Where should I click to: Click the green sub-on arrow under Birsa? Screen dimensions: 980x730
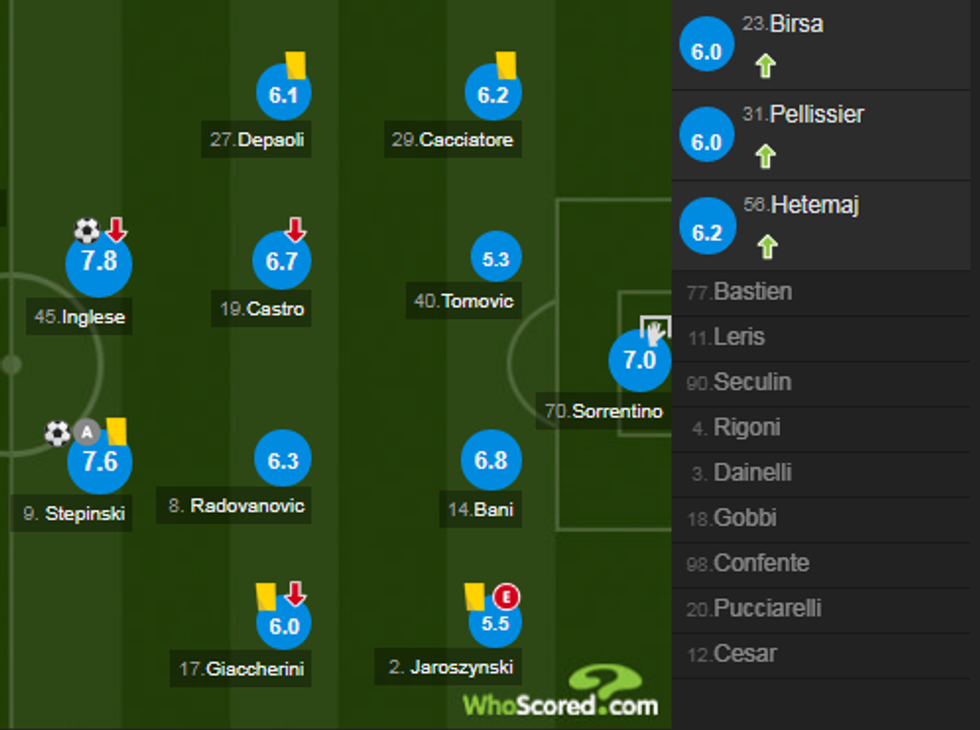(x=766, y=66)
